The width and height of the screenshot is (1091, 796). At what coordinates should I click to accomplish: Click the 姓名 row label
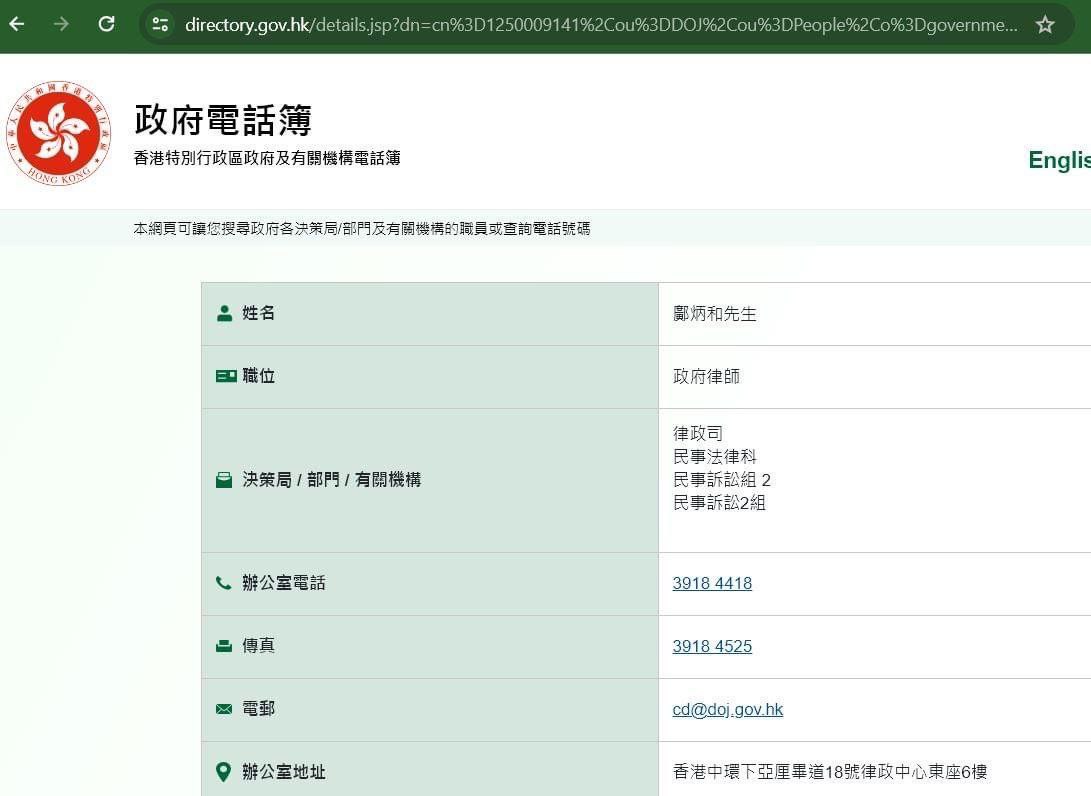[x=258, y=313]
